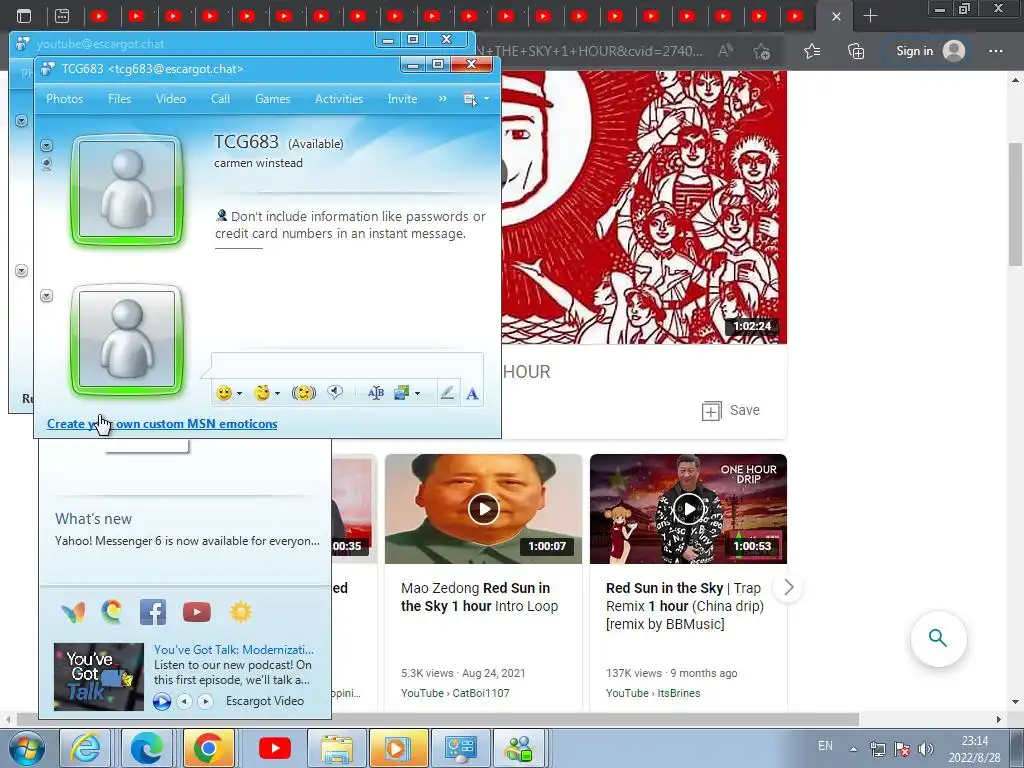The width and height of the screenshot is (1024, 768).
Task: Choose a conversation background image
Action: click(x=401, y=392)
